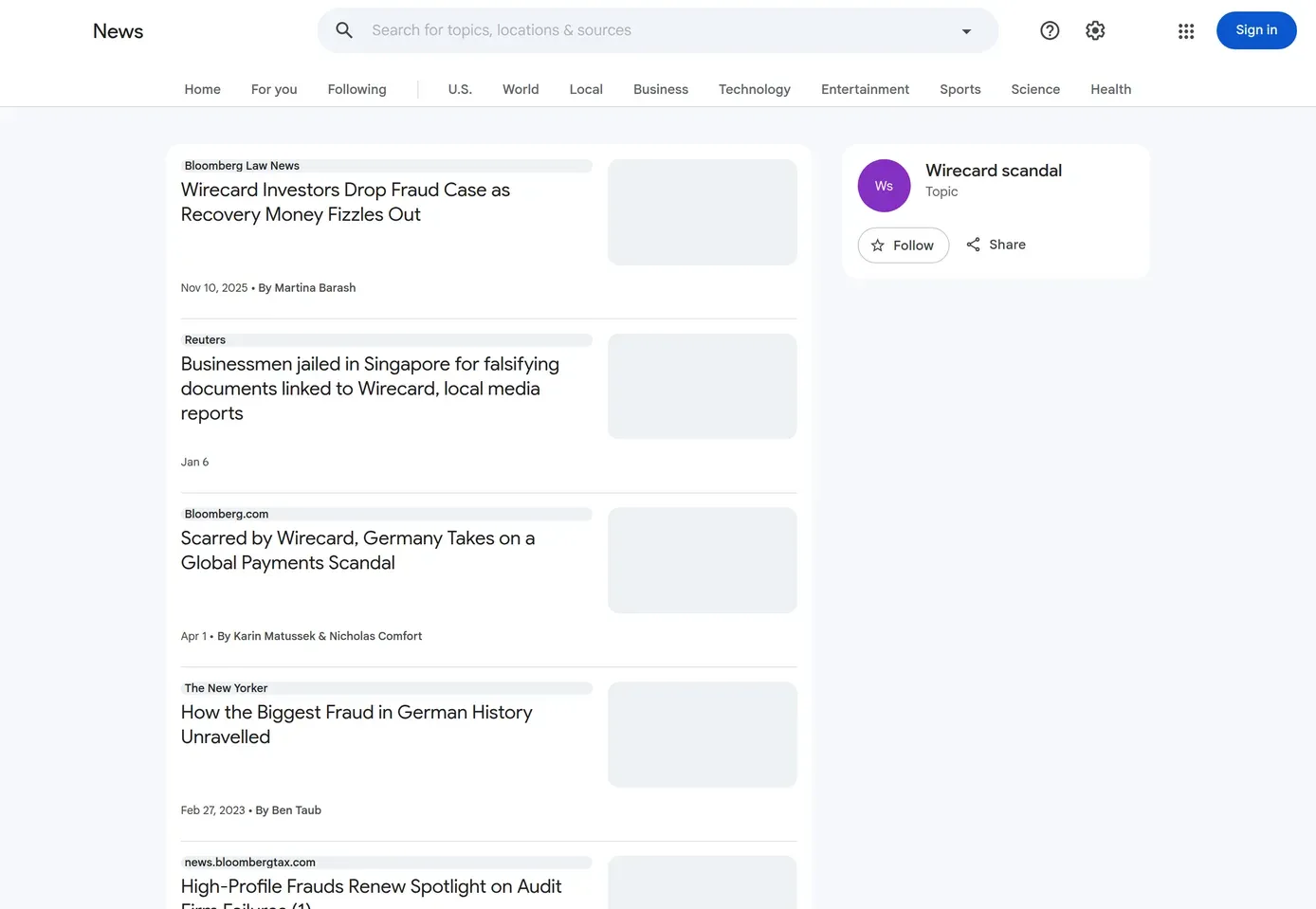This screenshot has height=909, width=1316.
Task: Open the Entertainment tab
Action: 865,89
